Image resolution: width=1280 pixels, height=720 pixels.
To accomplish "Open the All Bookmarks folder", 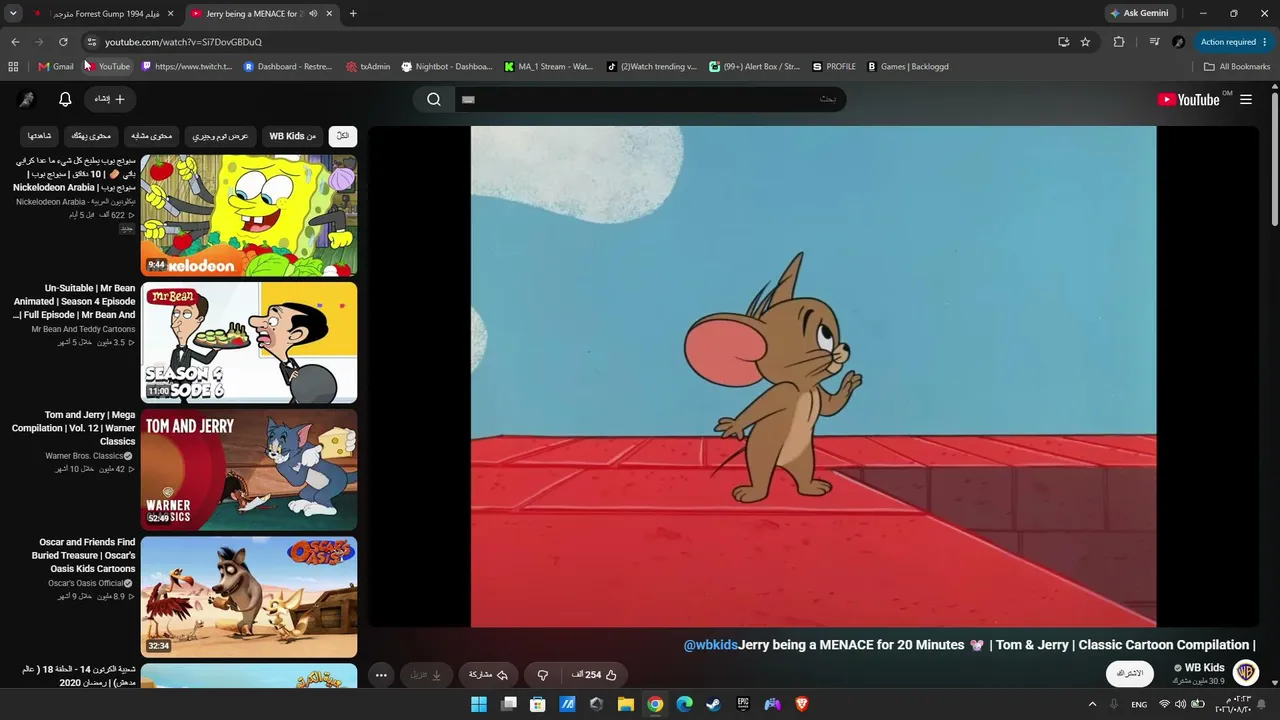I will [1237, 67].
